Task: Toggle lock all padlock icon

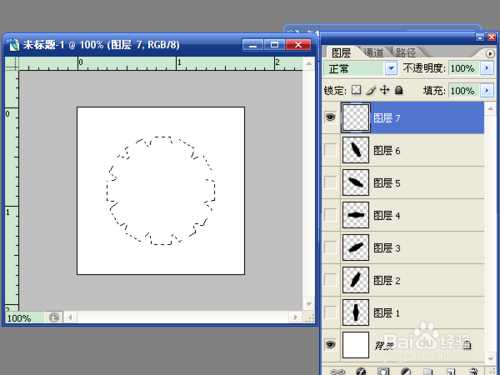Action: pos(399,90)
